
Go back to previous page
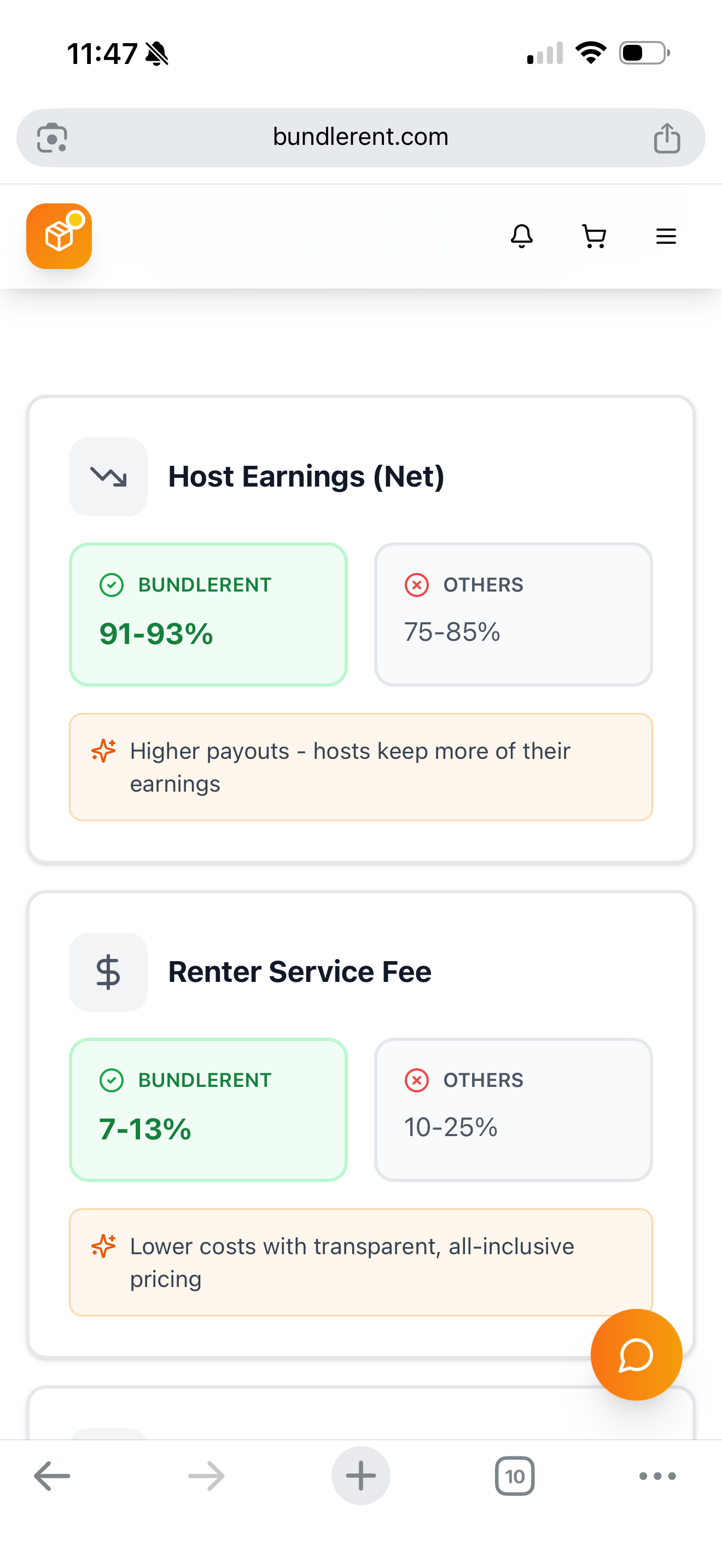tap(53, 1476)
